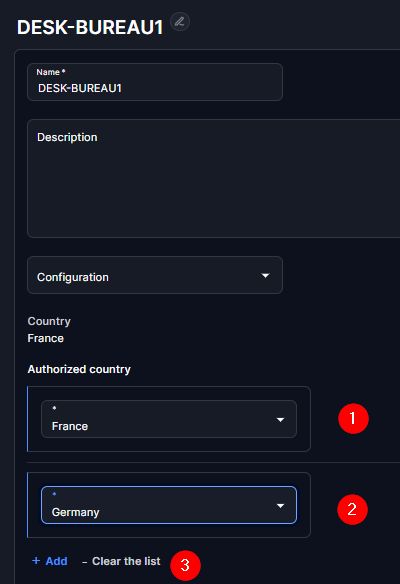This screenshot has height=584, width=400.
Task: Click the pencil edit icon beside DESK-BUREAU1 title
Action: [x=180, y=22]
